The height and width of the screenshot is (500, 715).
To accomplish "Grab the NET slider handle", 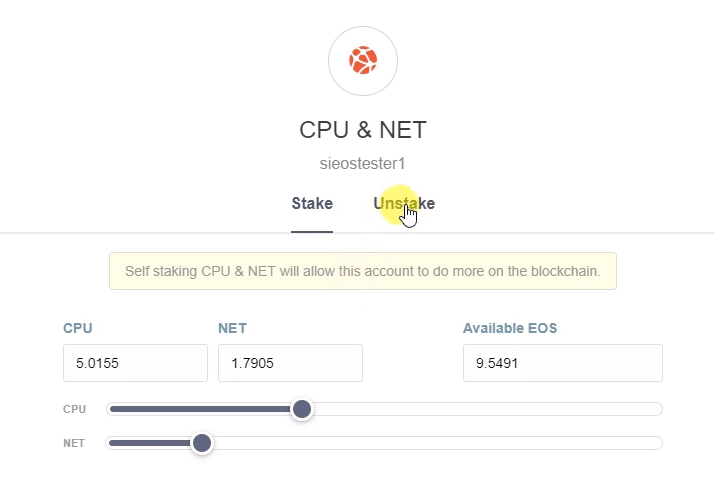I will pos(202,443).
